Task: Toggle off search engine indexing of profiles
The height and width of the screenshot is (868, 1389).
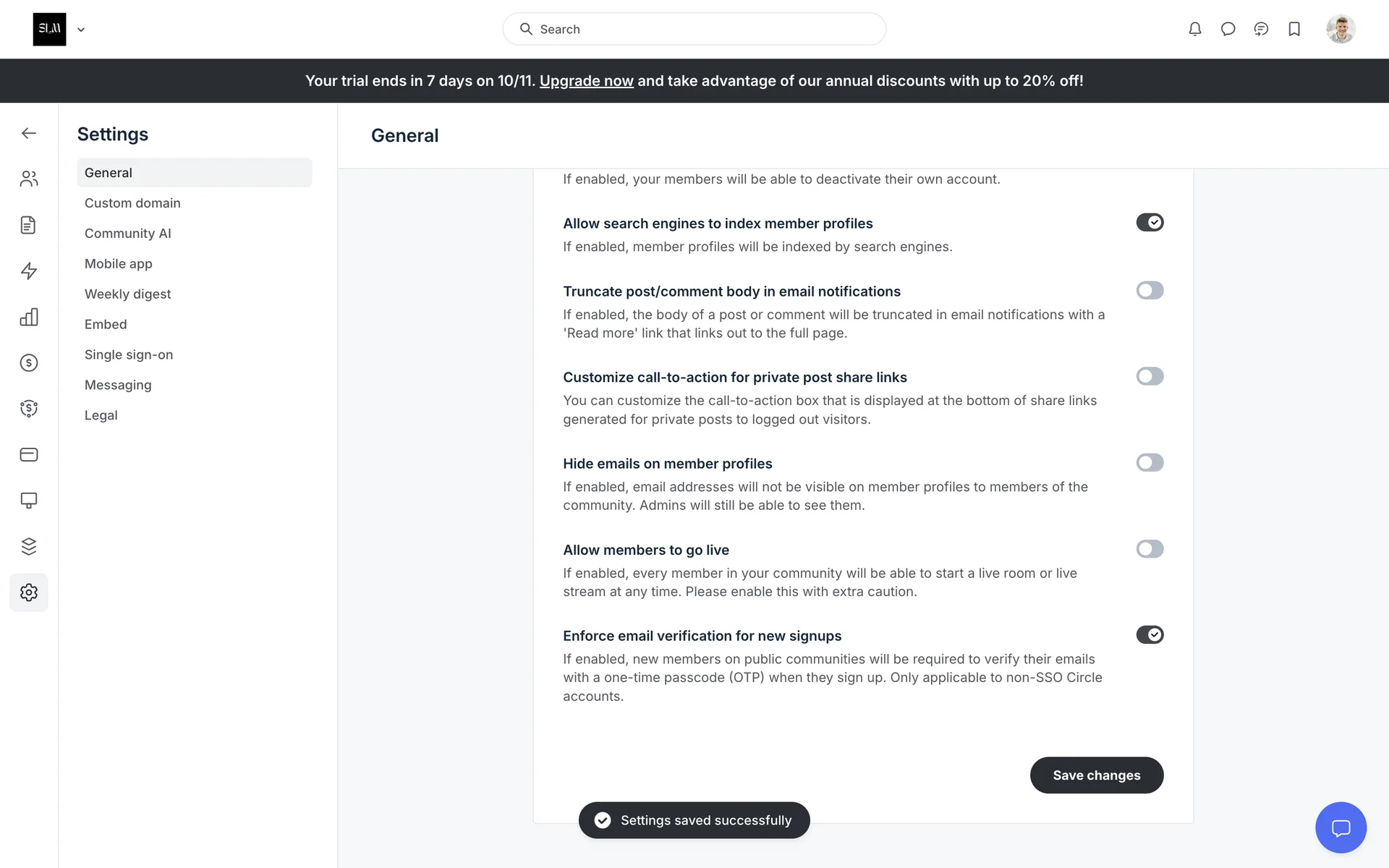Action: pyautogui.click(x=1150, y=223)
